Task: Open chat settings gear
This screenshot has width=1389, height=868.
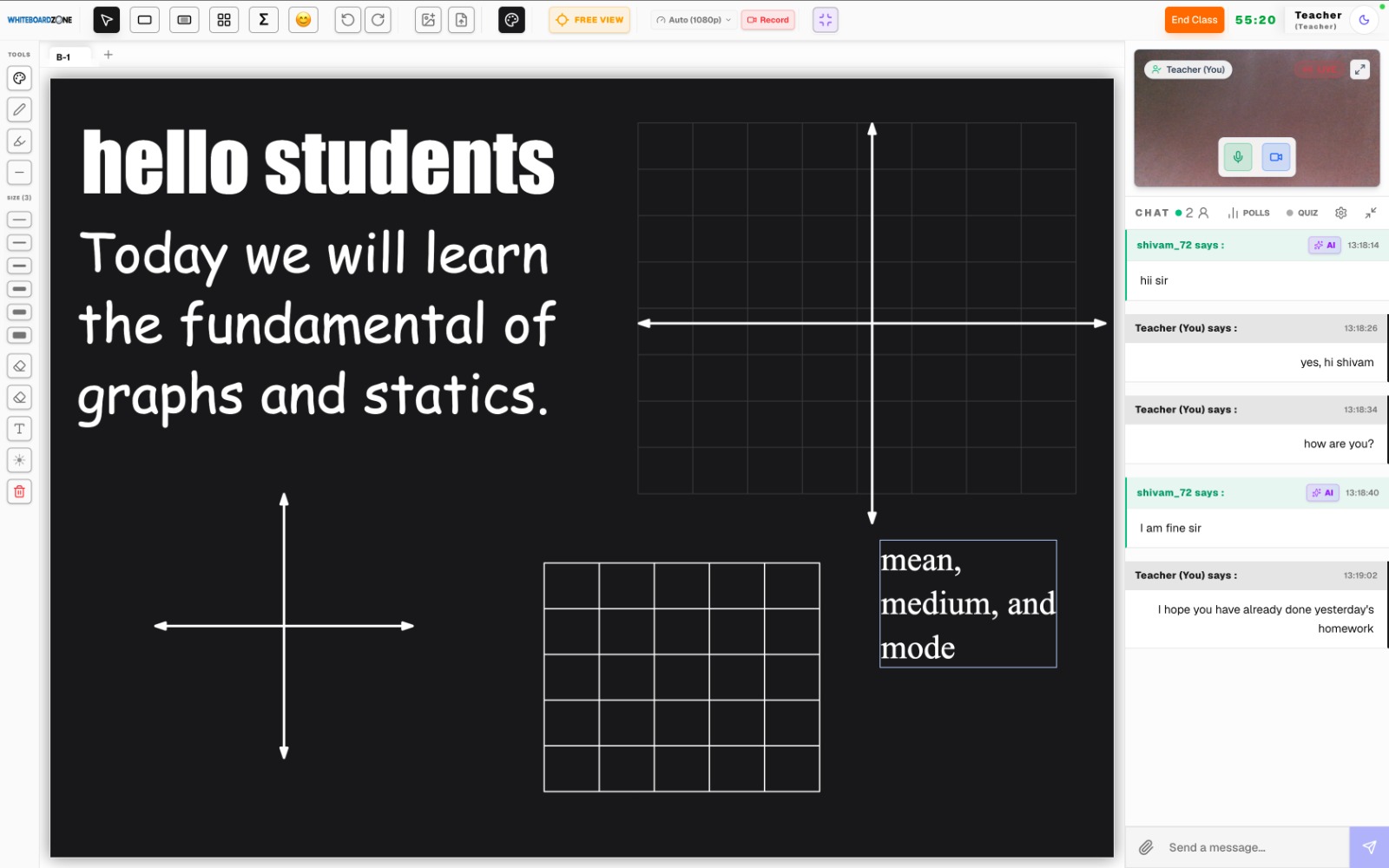Action: [1341, 213]
